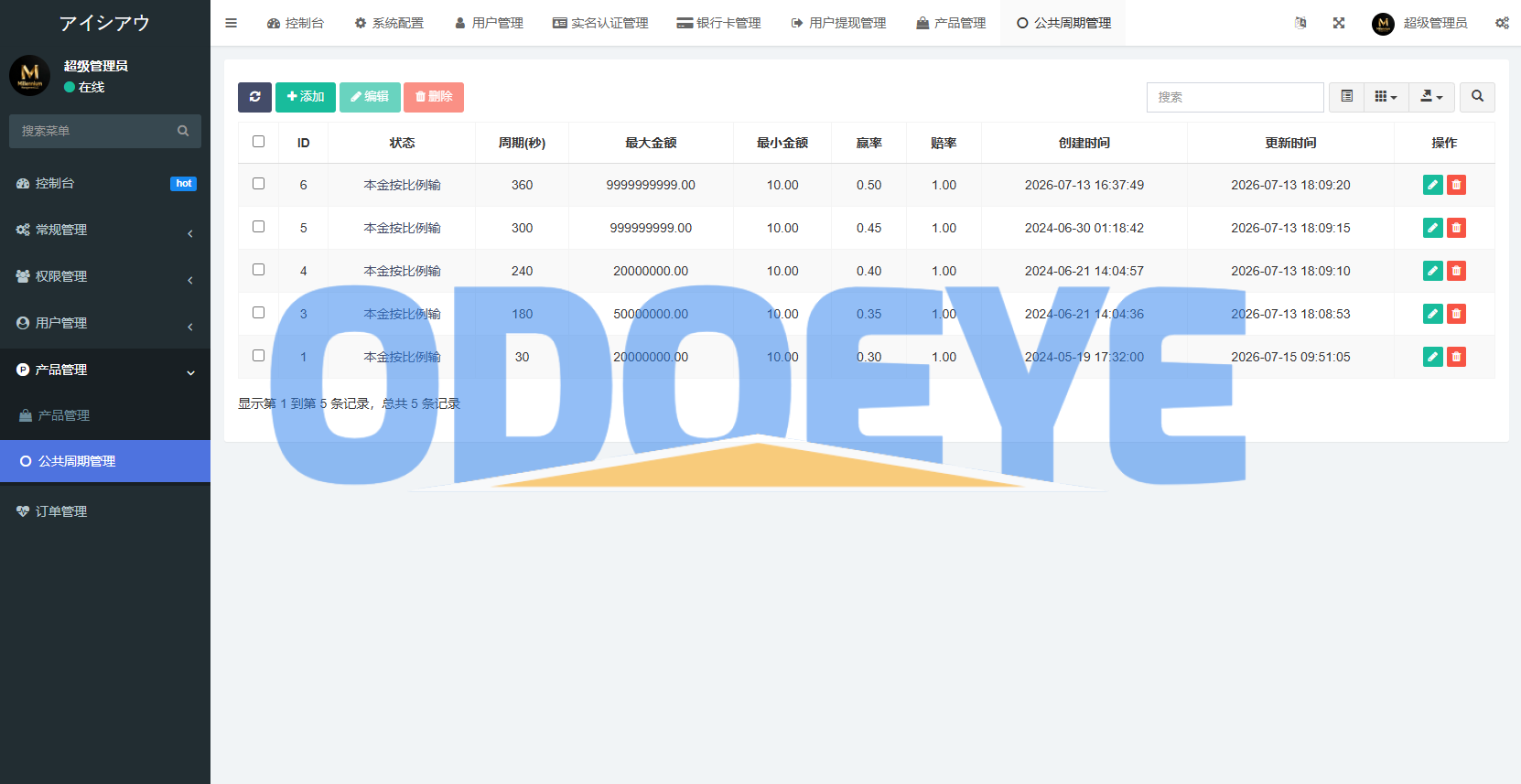Expand 权限管理 in the sidebar
Image resolution: width=1521 pixels, height=784 pixels.
105,277
